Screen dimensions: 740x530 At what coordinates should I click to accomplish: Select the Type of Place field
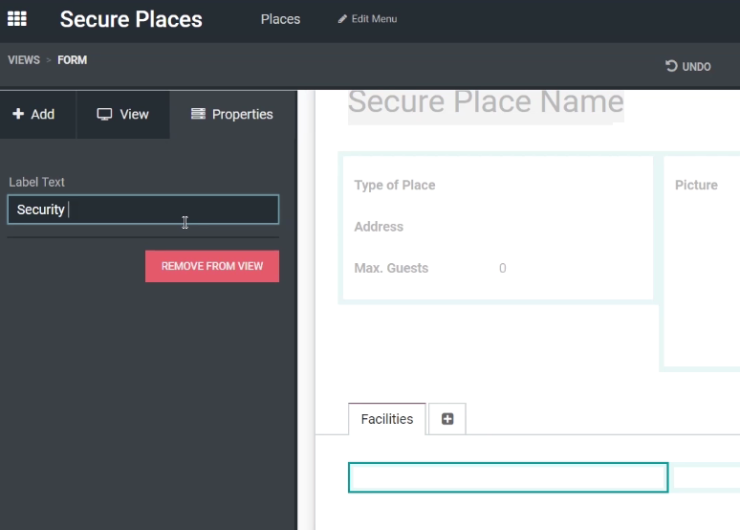pyautogui.click(x=395, y=185)
